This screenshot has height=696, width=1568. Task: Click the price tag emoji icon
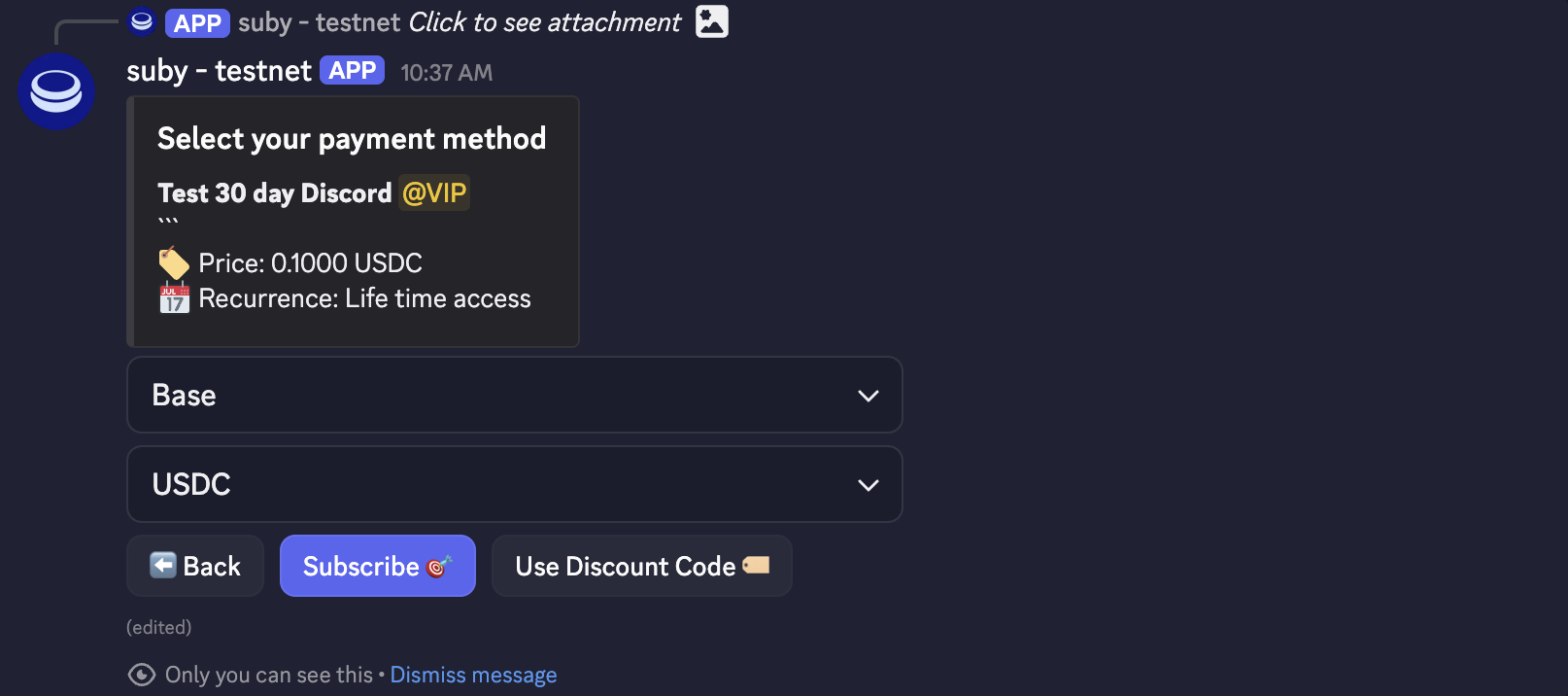(x=174, y=263)
